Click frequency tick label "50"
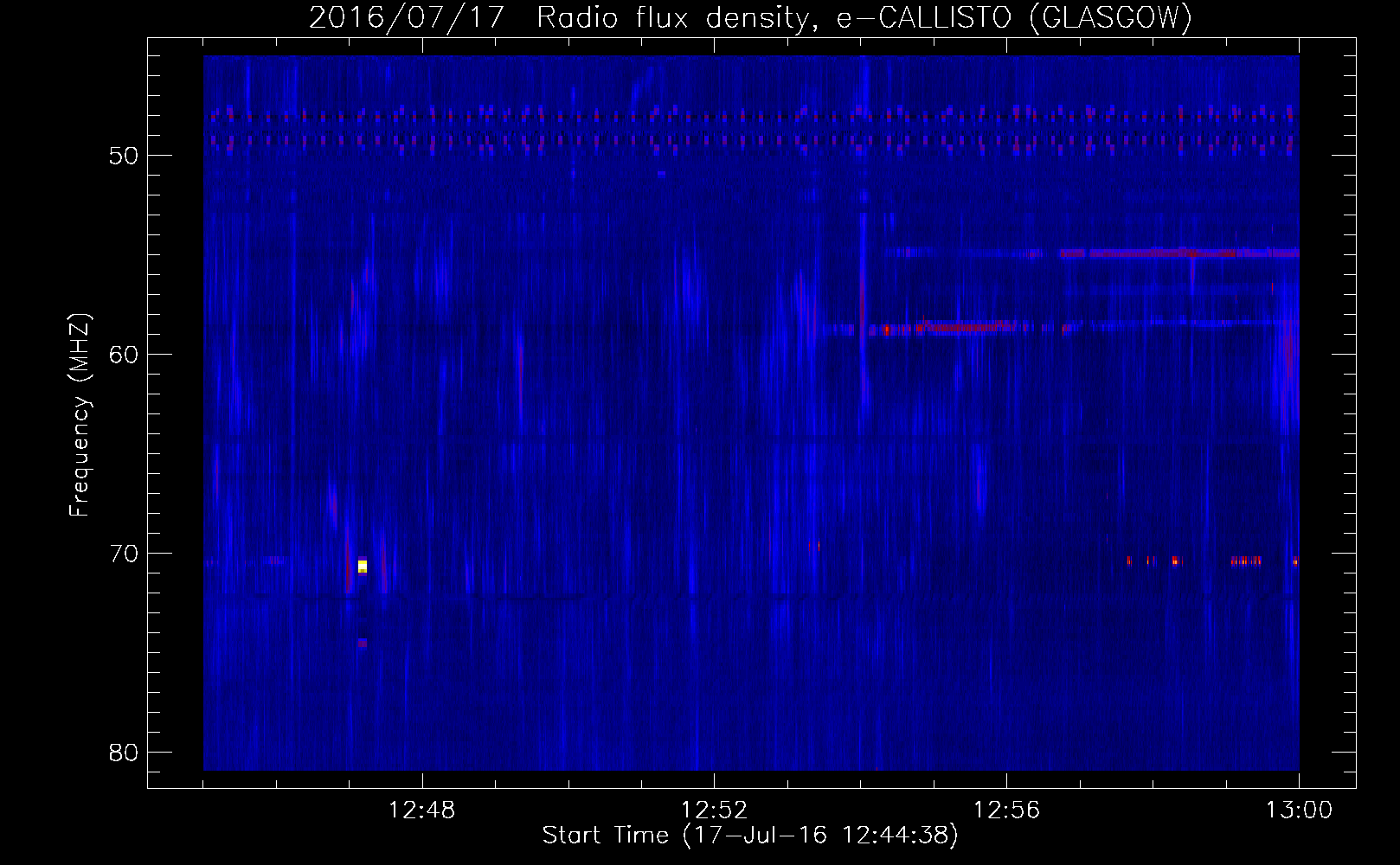This screenshot has height=865, width=1400. (124, 156)
